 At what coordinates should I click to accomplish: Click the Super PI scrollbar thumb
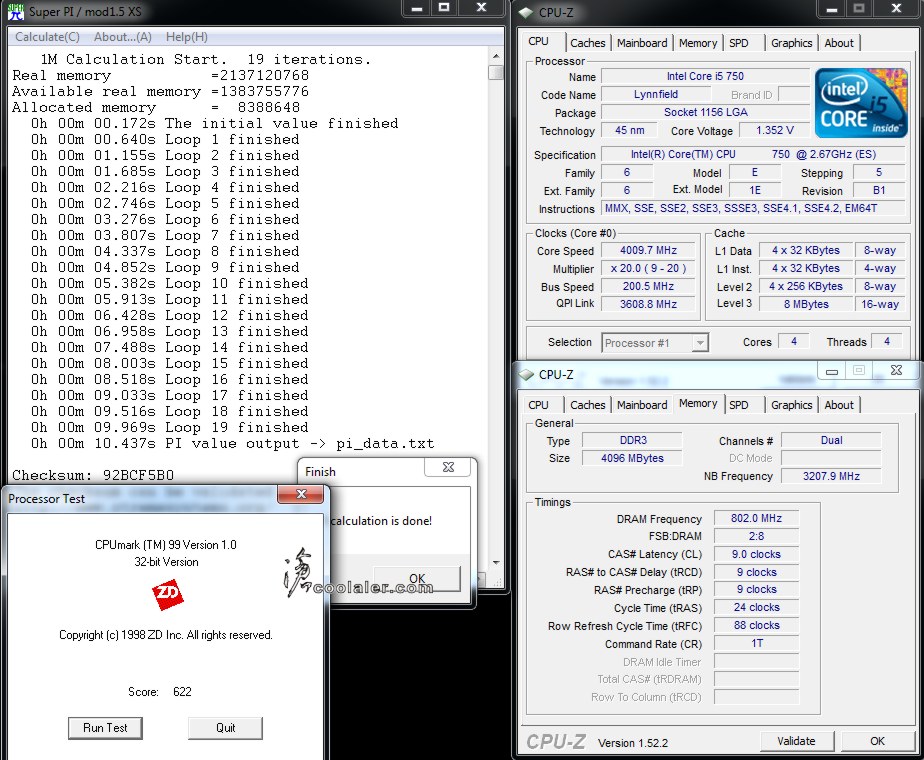[x=496, y=72]
